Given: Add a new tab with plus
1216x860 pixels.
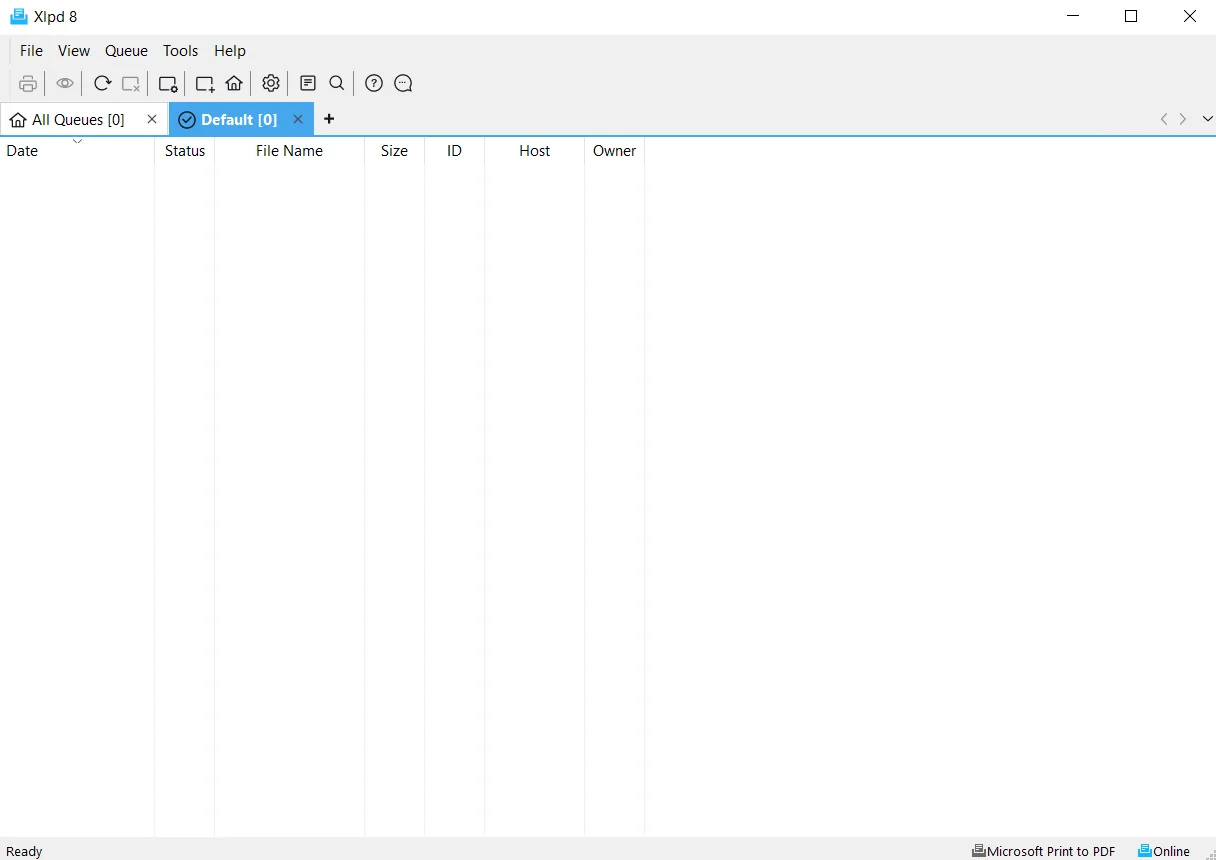Looking at the screenshot, I should click(x=329, y=119).
